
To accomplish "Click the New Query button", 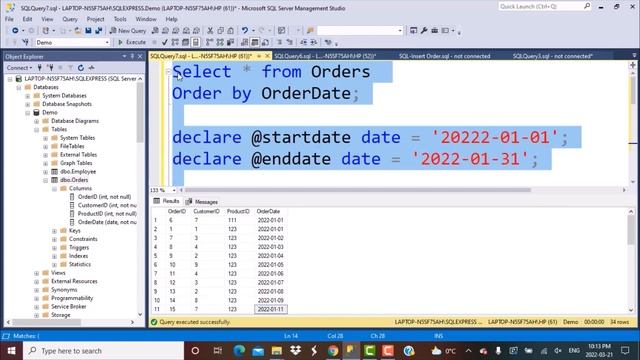I will tap(128, 31).
